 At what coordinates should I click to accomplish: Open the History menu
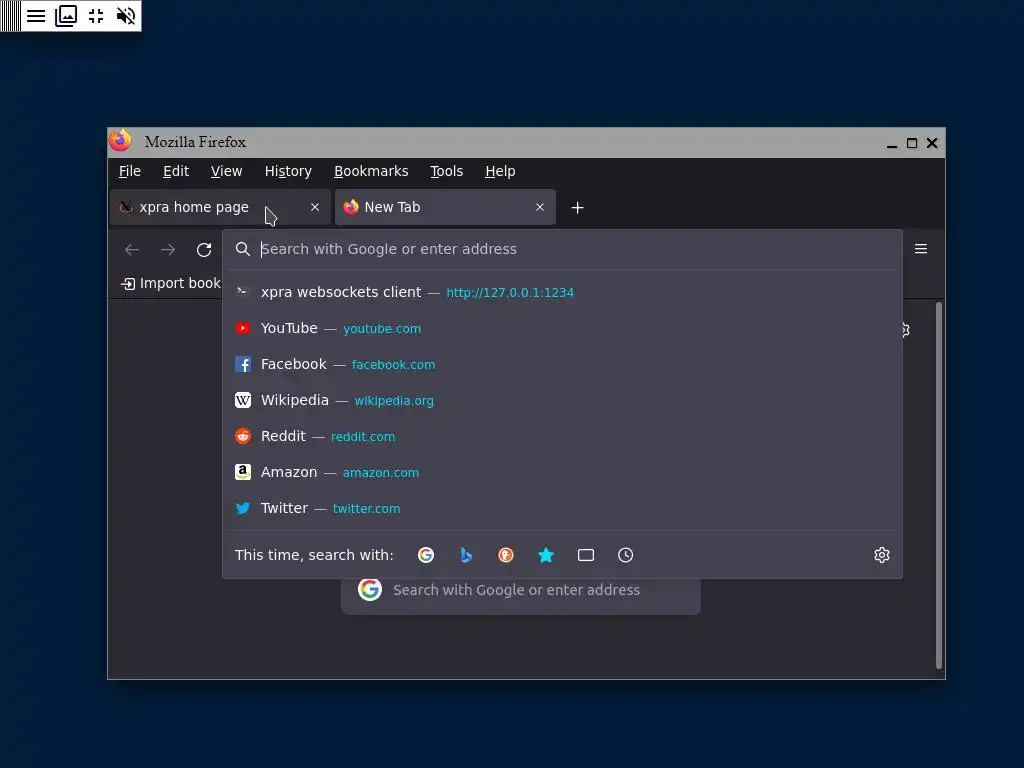tap(288, 171)
